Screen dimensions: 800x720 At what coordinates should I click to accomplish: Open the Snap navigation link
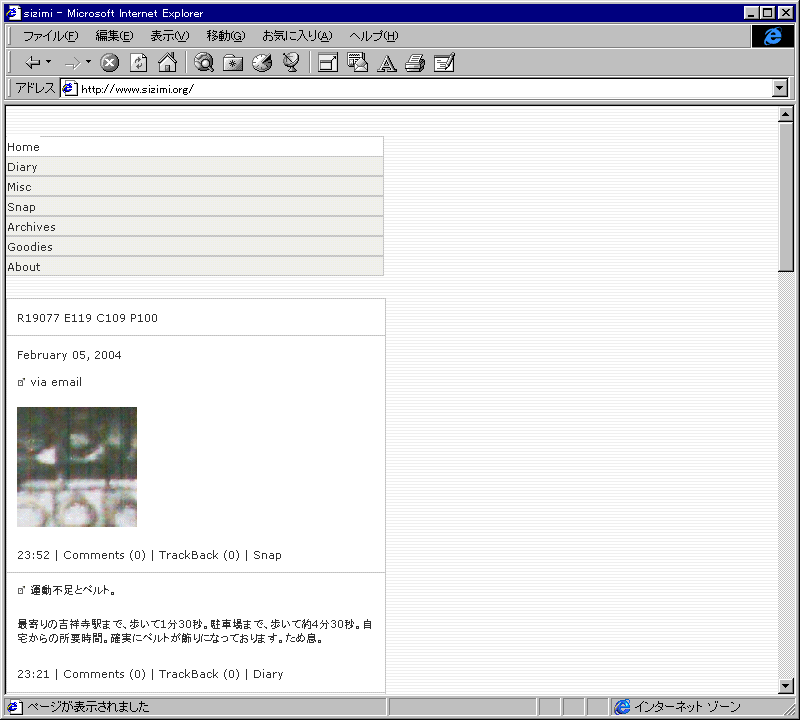tap(21, 207)
